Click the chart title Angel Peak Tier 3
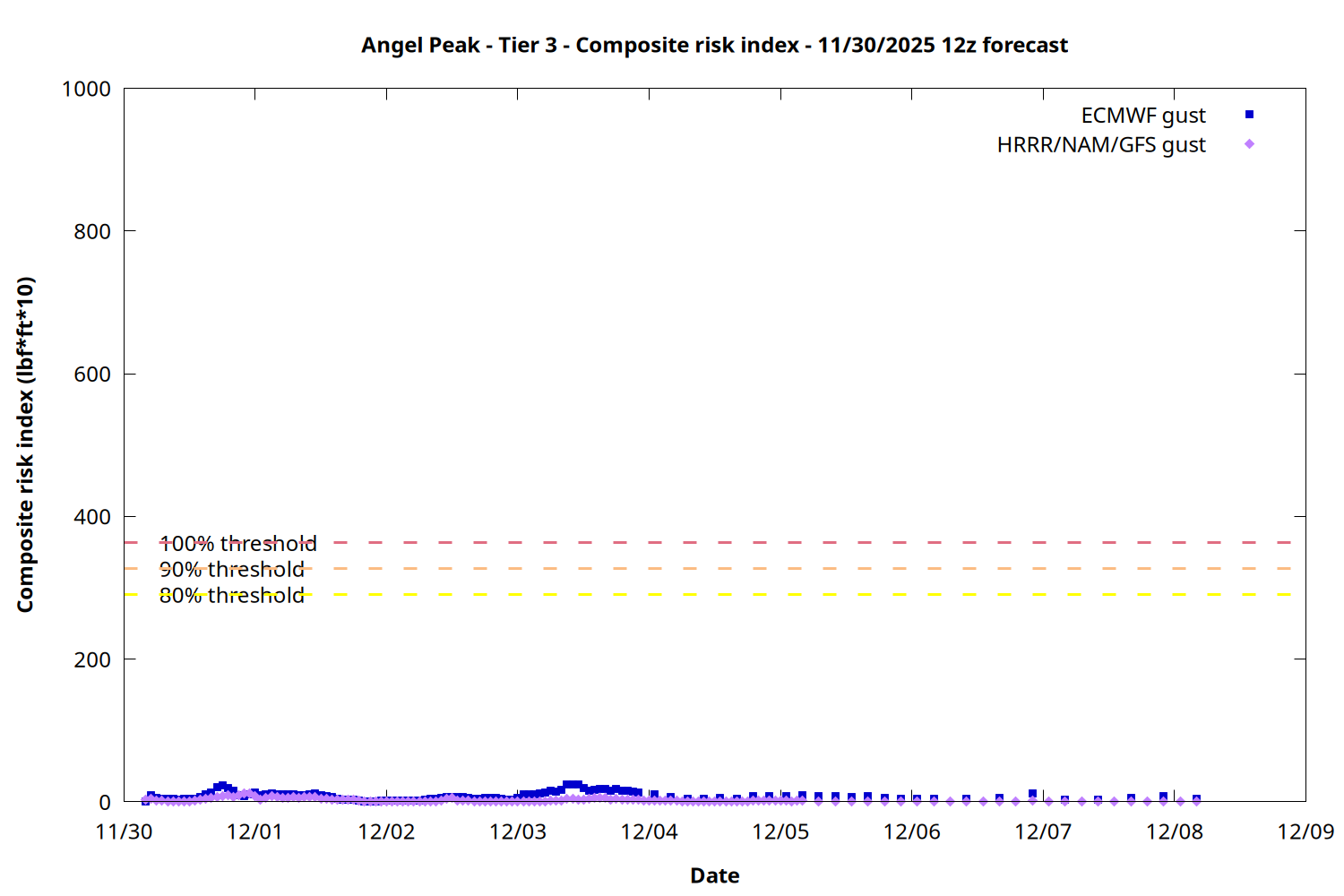 [714, 46]
